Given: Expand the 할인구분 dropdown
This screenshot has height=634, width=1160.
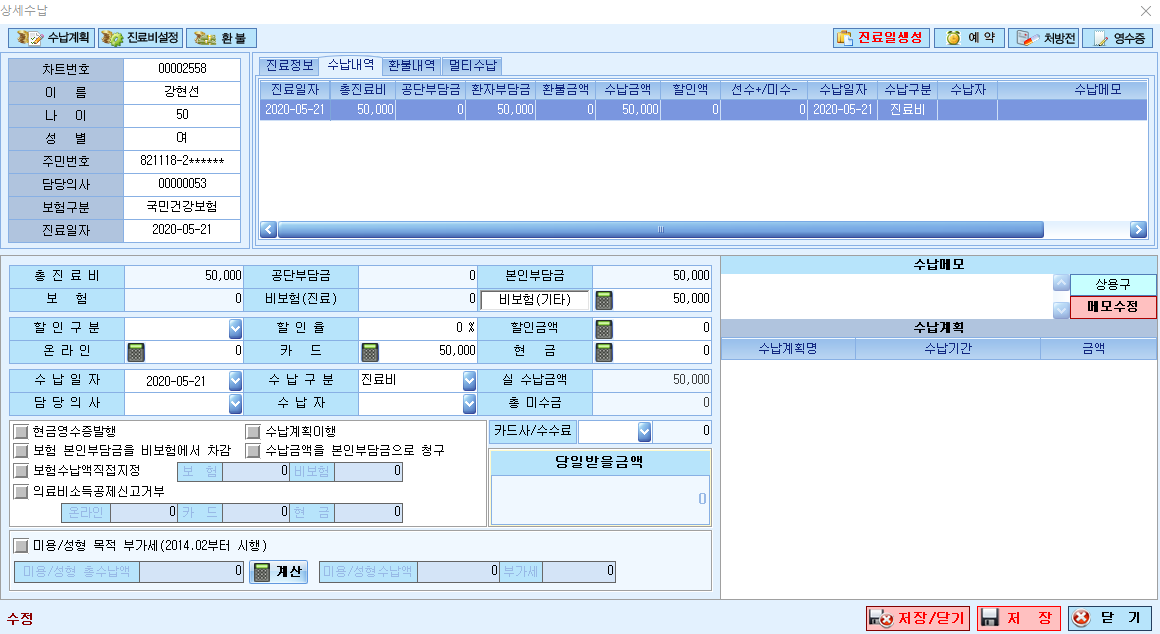Looking at the screenshot, I should pyautogui.click(x=235, y=328).
